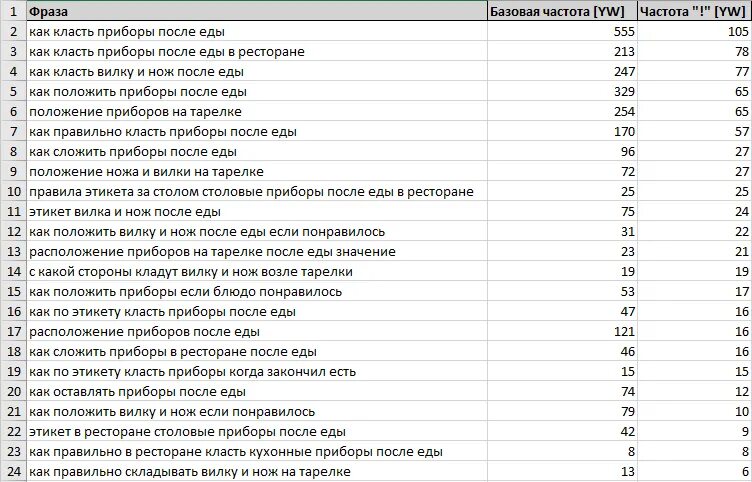
Task: Select phrase "как правильно в ресторане класть кухонные приборы"
Action: (x=235, y=452)
